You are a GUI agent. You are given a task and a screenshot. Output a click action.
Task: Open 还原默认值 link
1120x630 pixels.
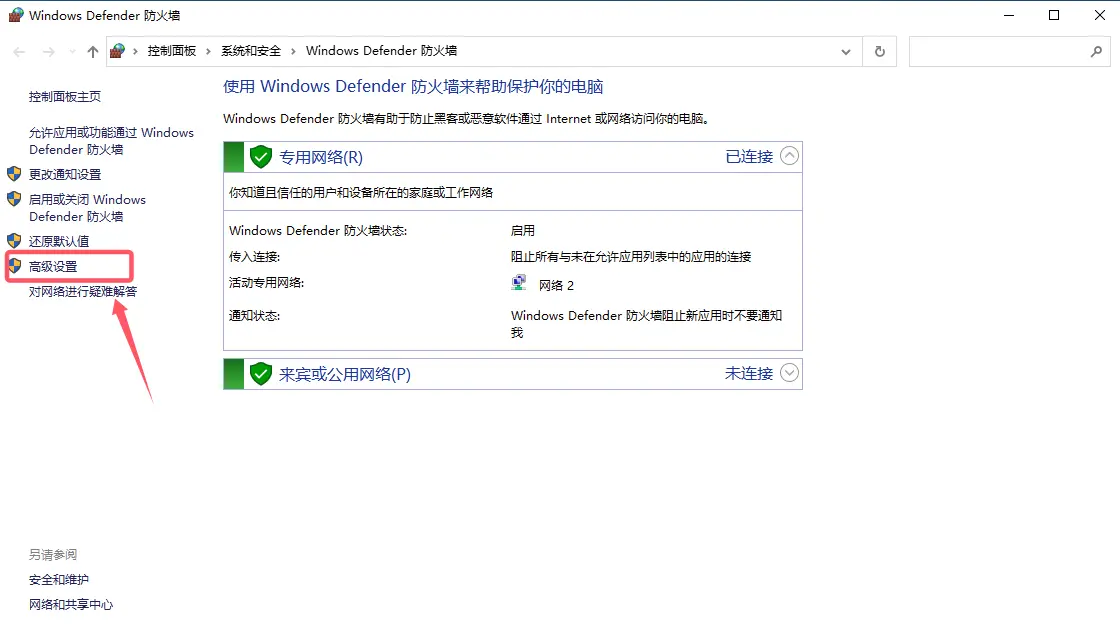(59, 241)
